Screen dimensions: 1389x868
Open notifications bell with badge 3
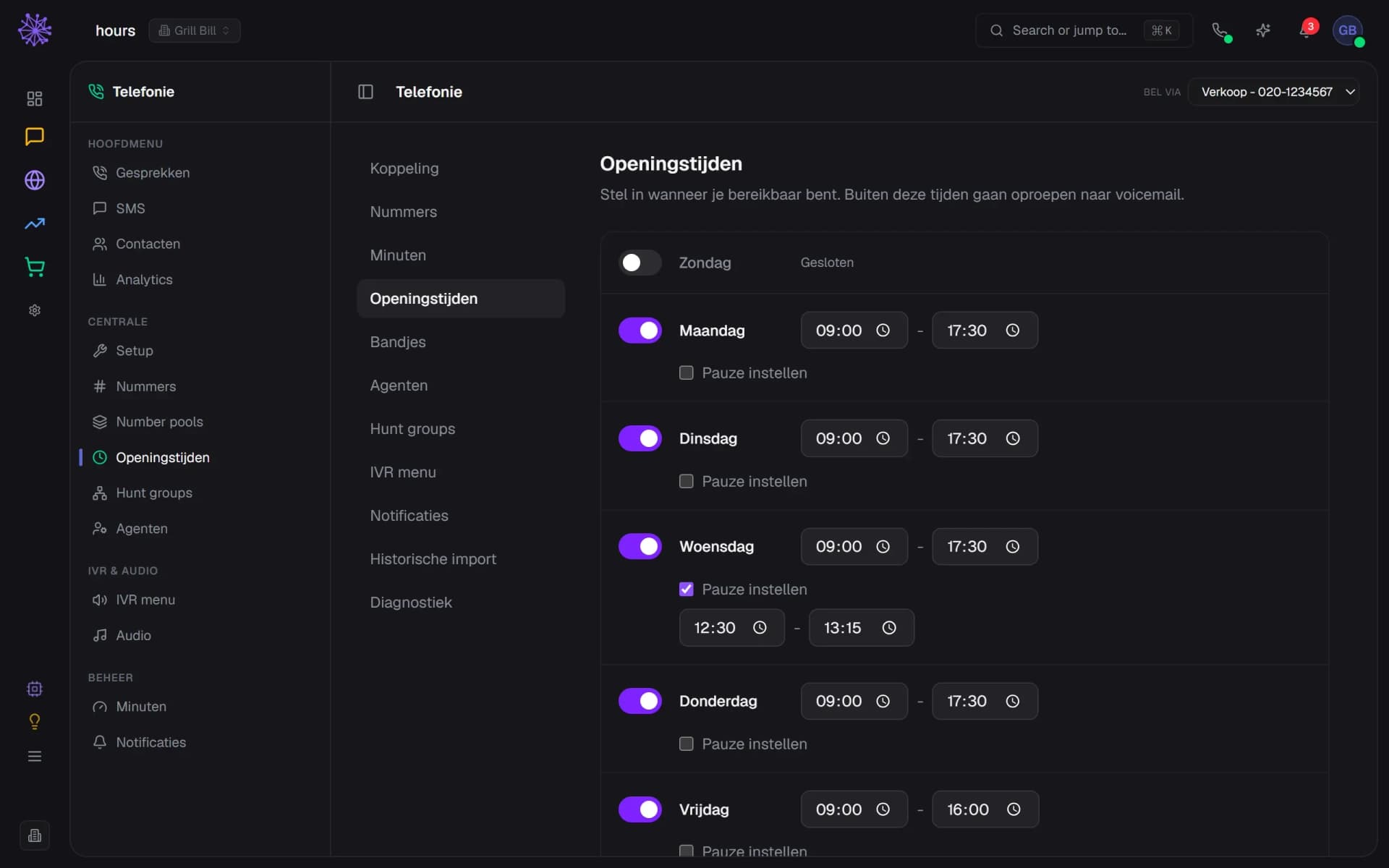1307,30
